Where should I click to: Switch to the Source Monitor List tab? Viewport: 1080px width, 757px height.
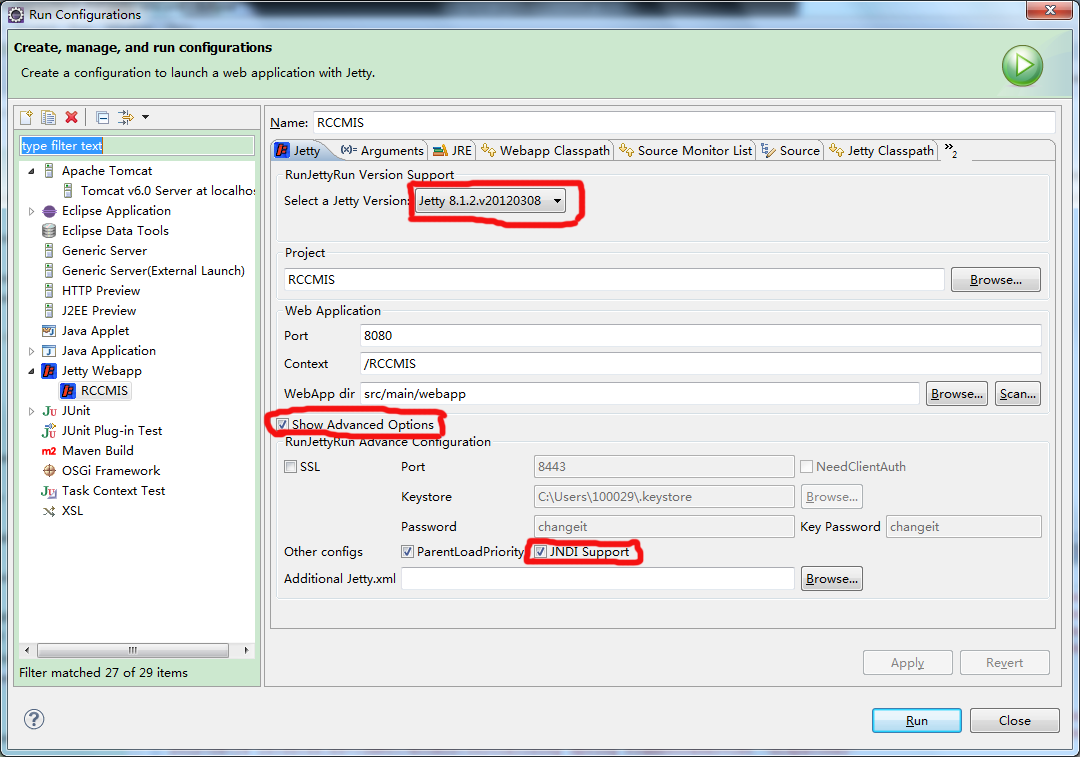(685, 150)
